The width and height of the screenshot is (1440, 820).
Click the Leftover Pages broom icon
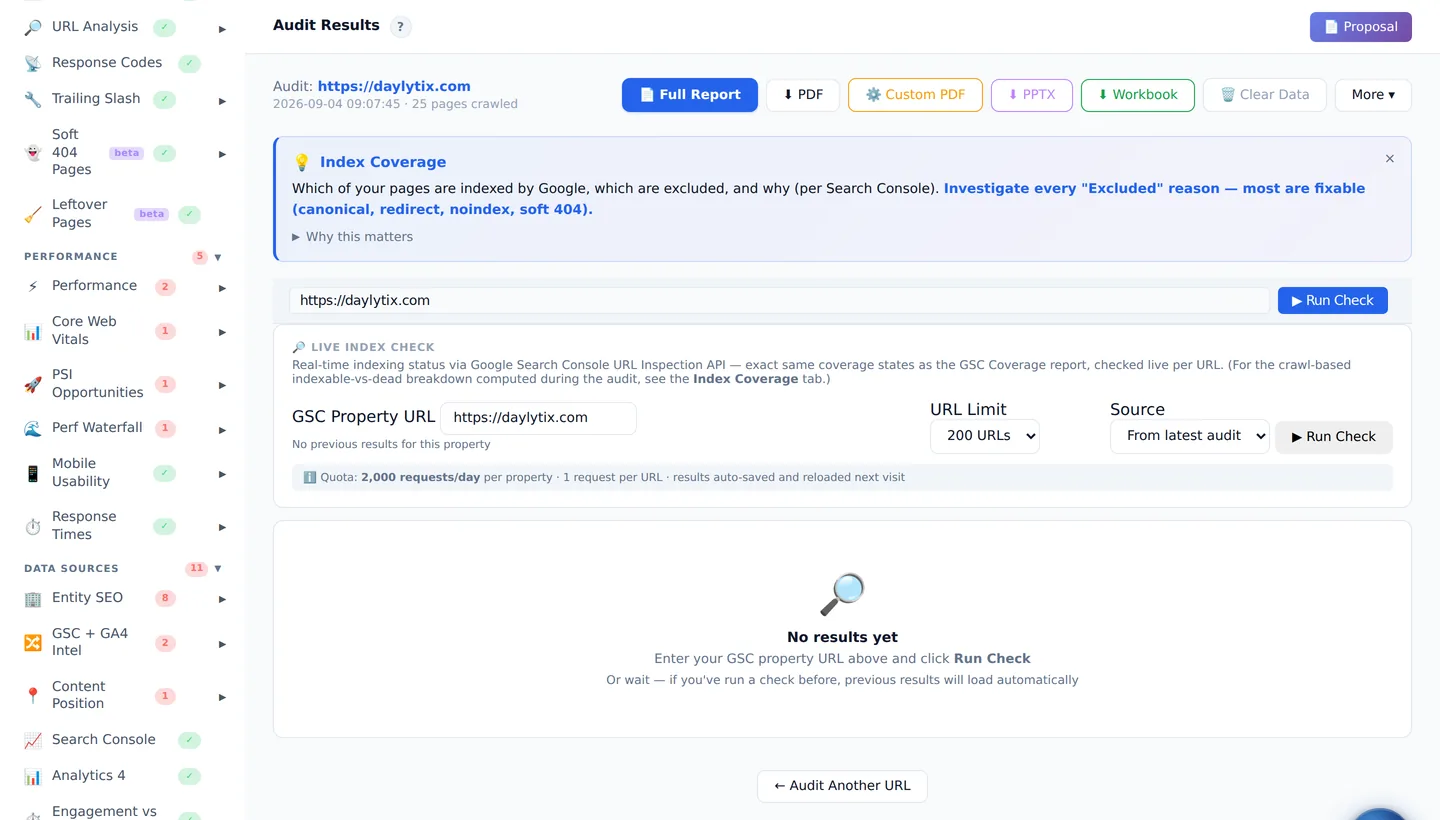[x=33, y=214]
